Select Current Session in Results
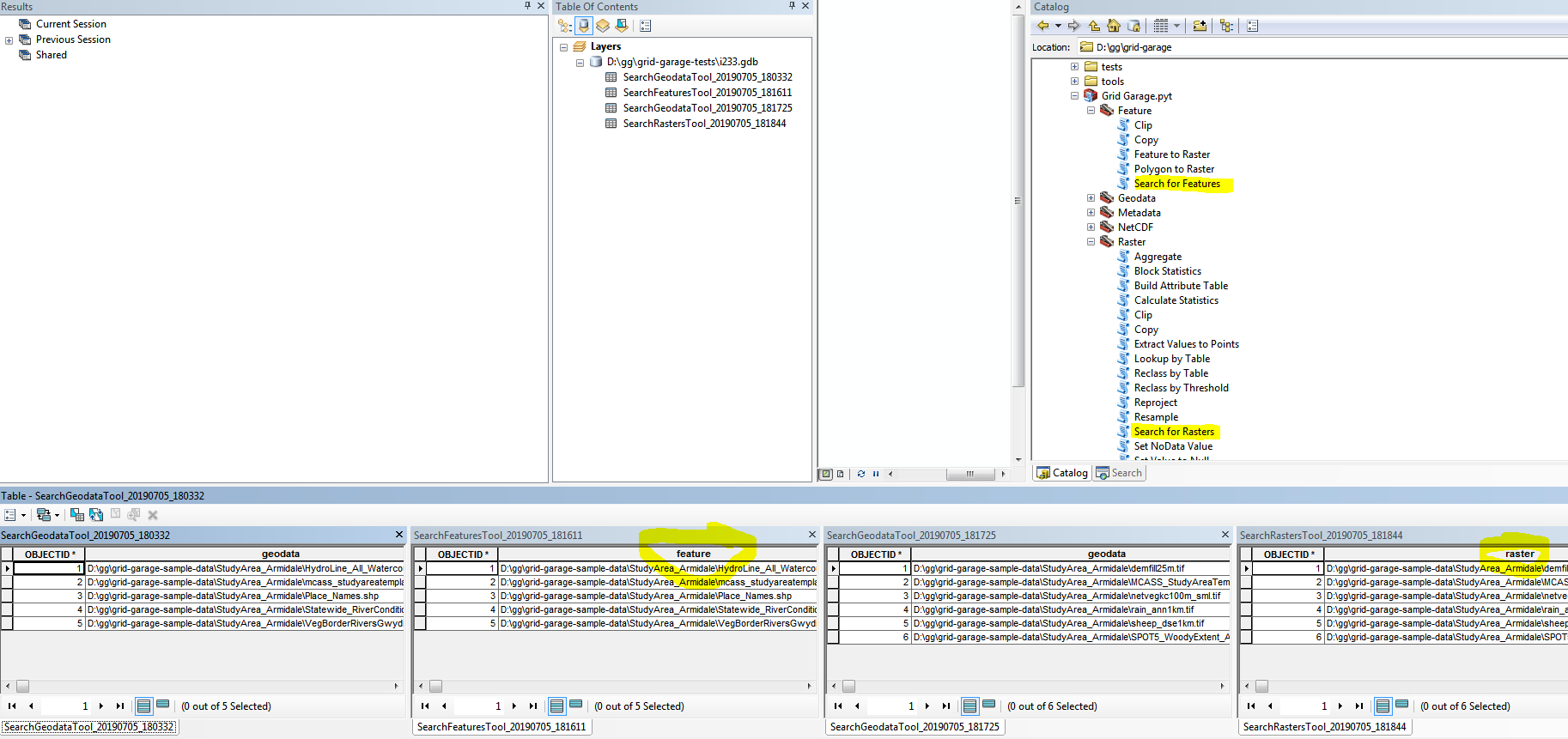 71,24
